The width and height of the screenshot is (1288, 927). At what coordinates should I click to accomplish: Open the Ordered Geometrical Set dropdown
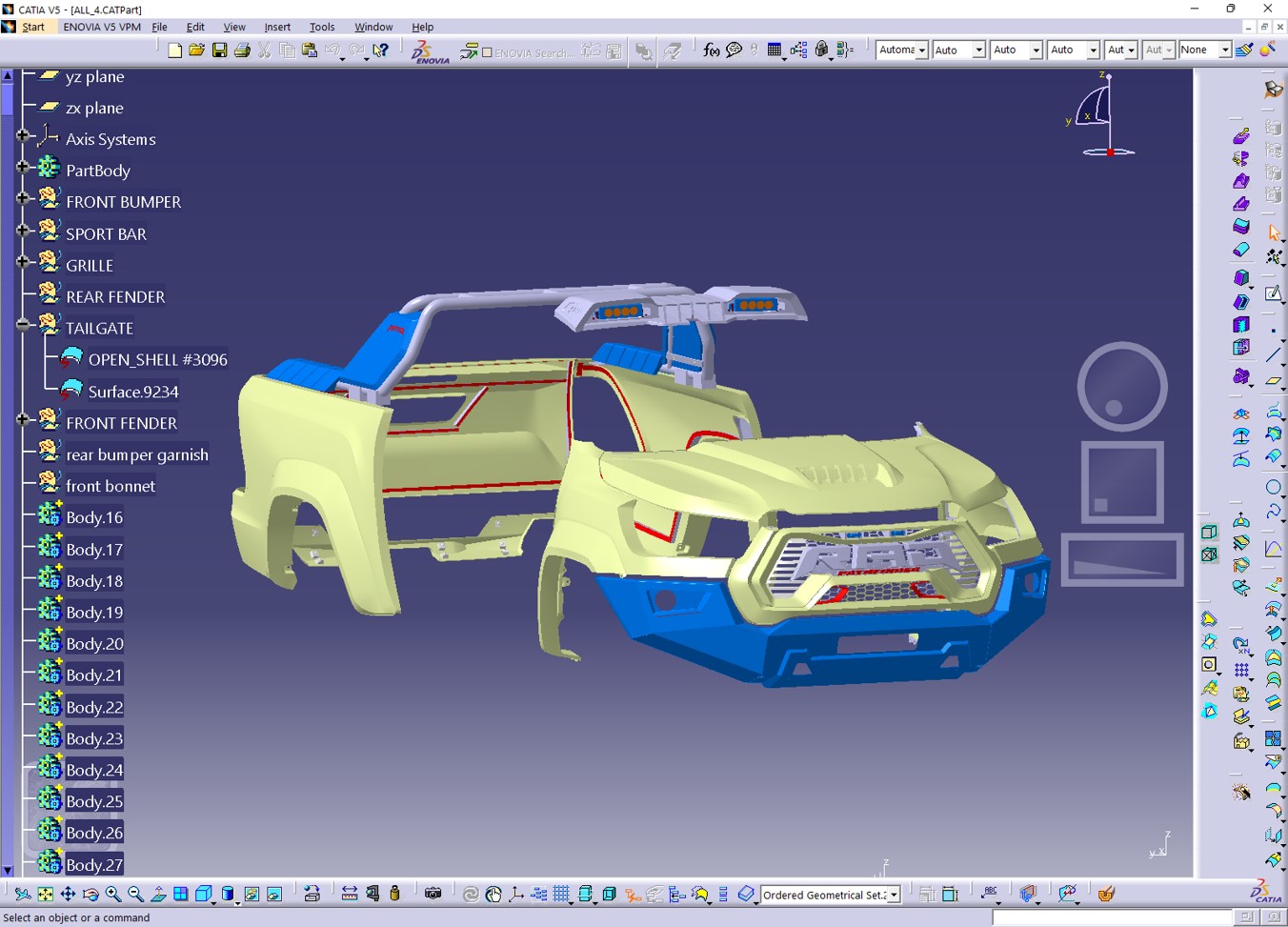click(895, 896)
